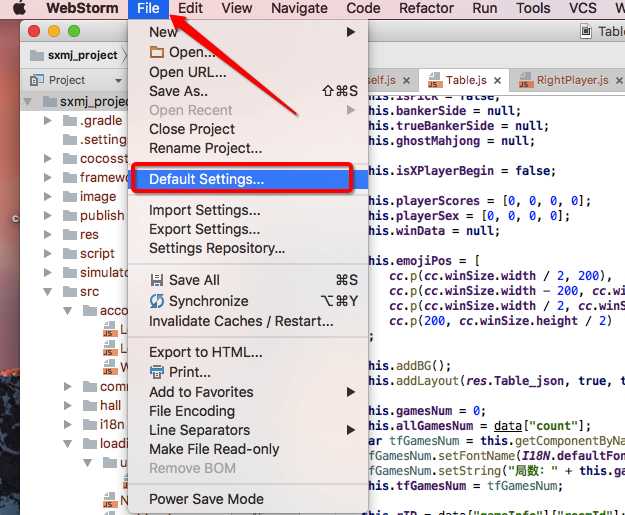Choose Save As.. menu entry
The image size is (625, 515).
tap(178, 91)
